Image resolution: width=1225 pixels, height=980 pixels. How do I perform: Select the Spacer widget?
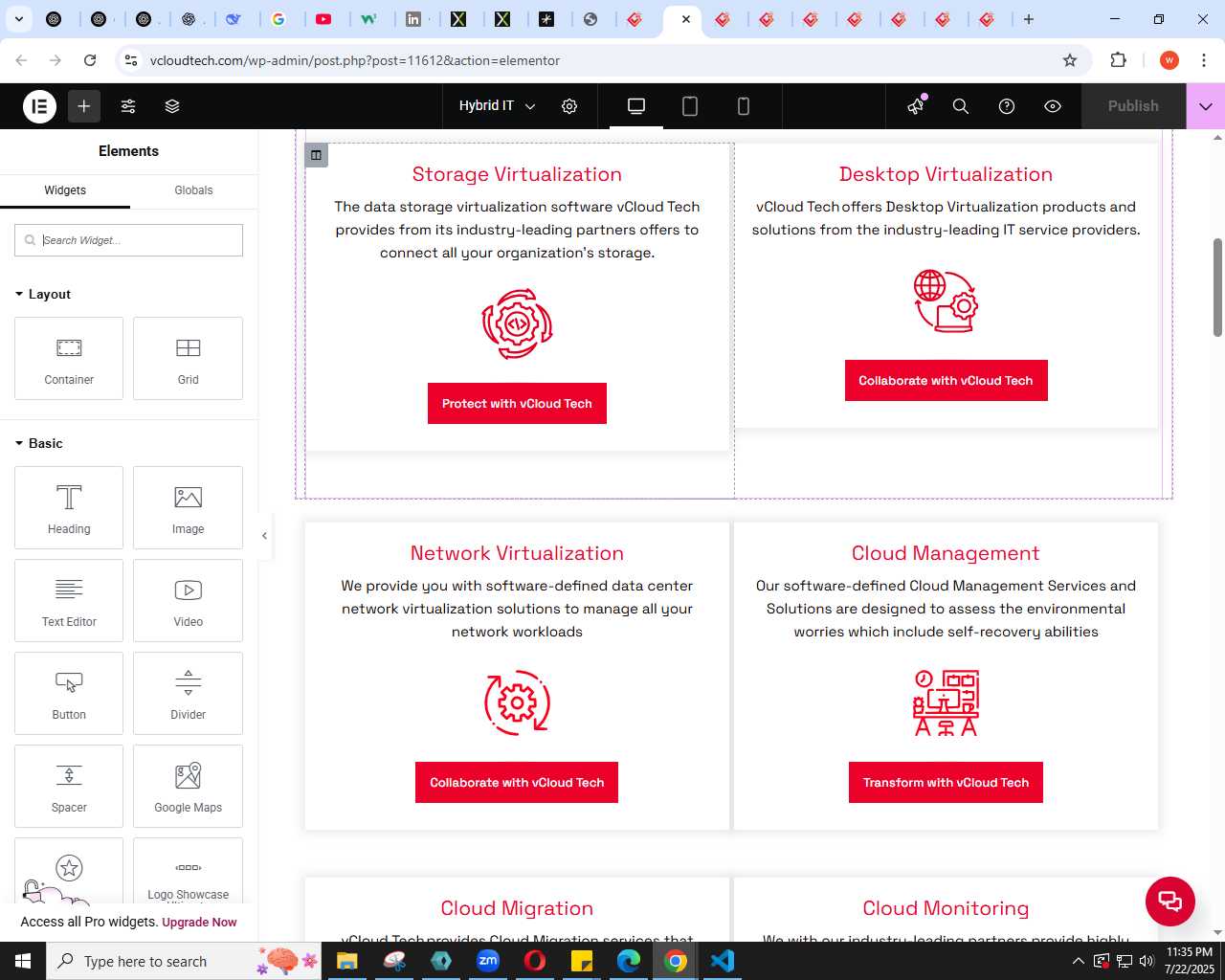click(69, 786)
